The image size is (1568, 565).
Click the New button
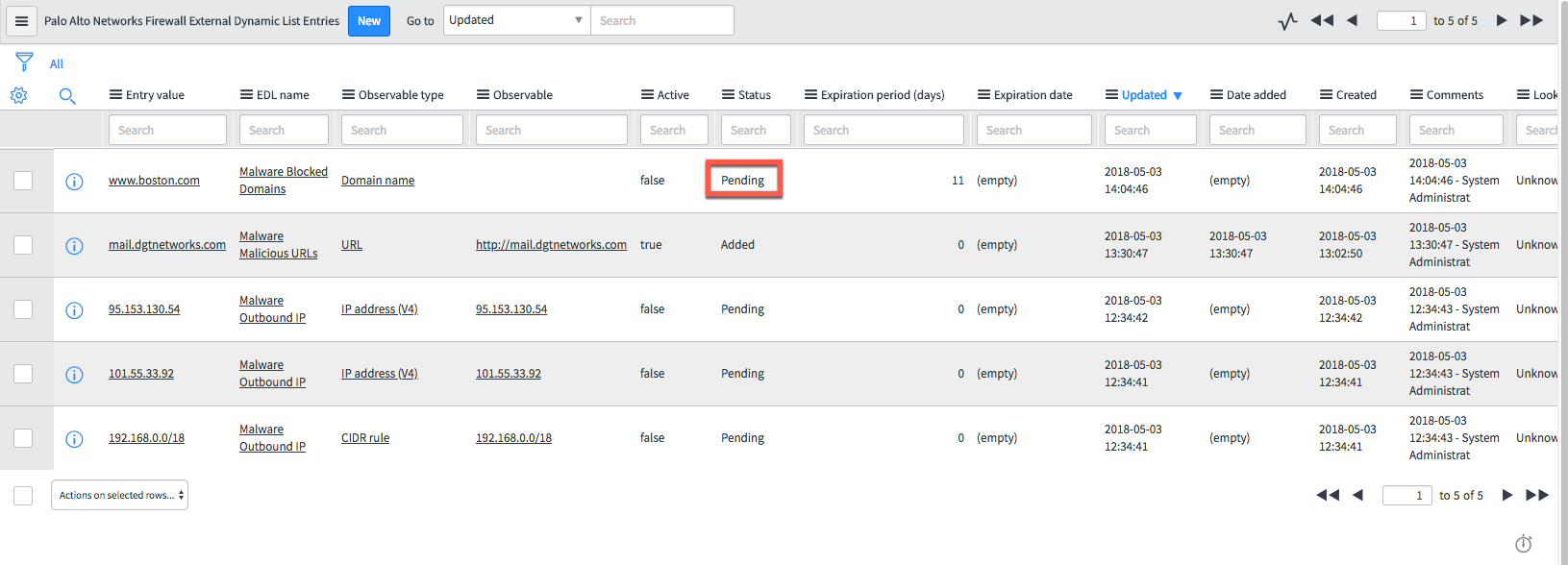click(369, 21)
